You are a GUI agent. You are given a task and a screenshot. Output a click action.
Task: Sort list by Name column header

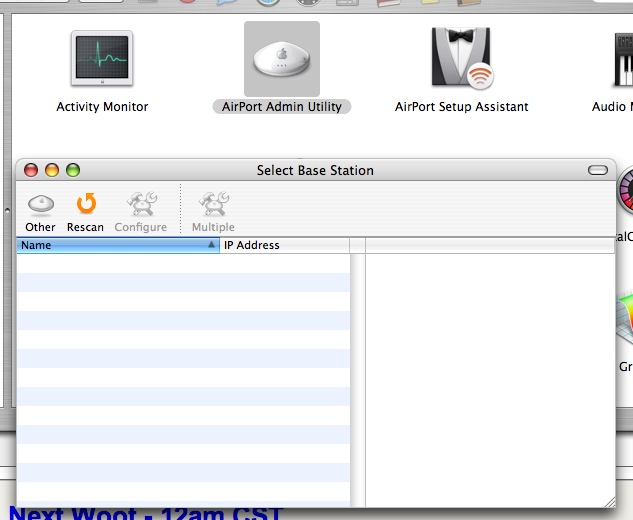tap(118, 245)
